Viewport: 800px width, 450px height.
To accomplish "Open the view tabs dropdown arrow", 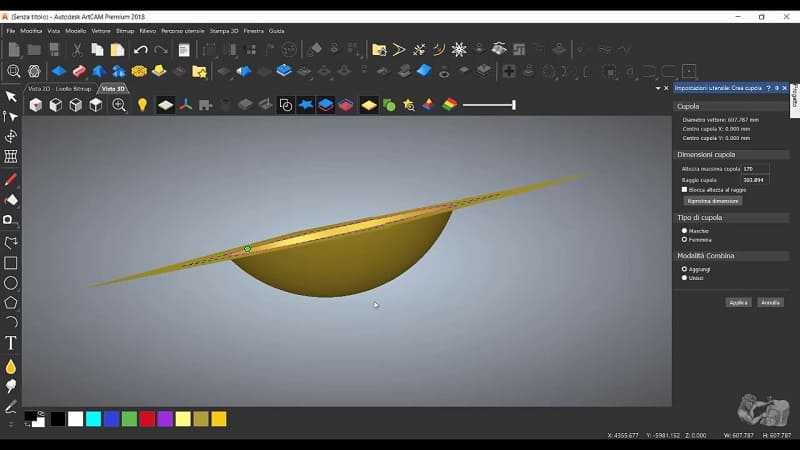I will coord(658,88).
